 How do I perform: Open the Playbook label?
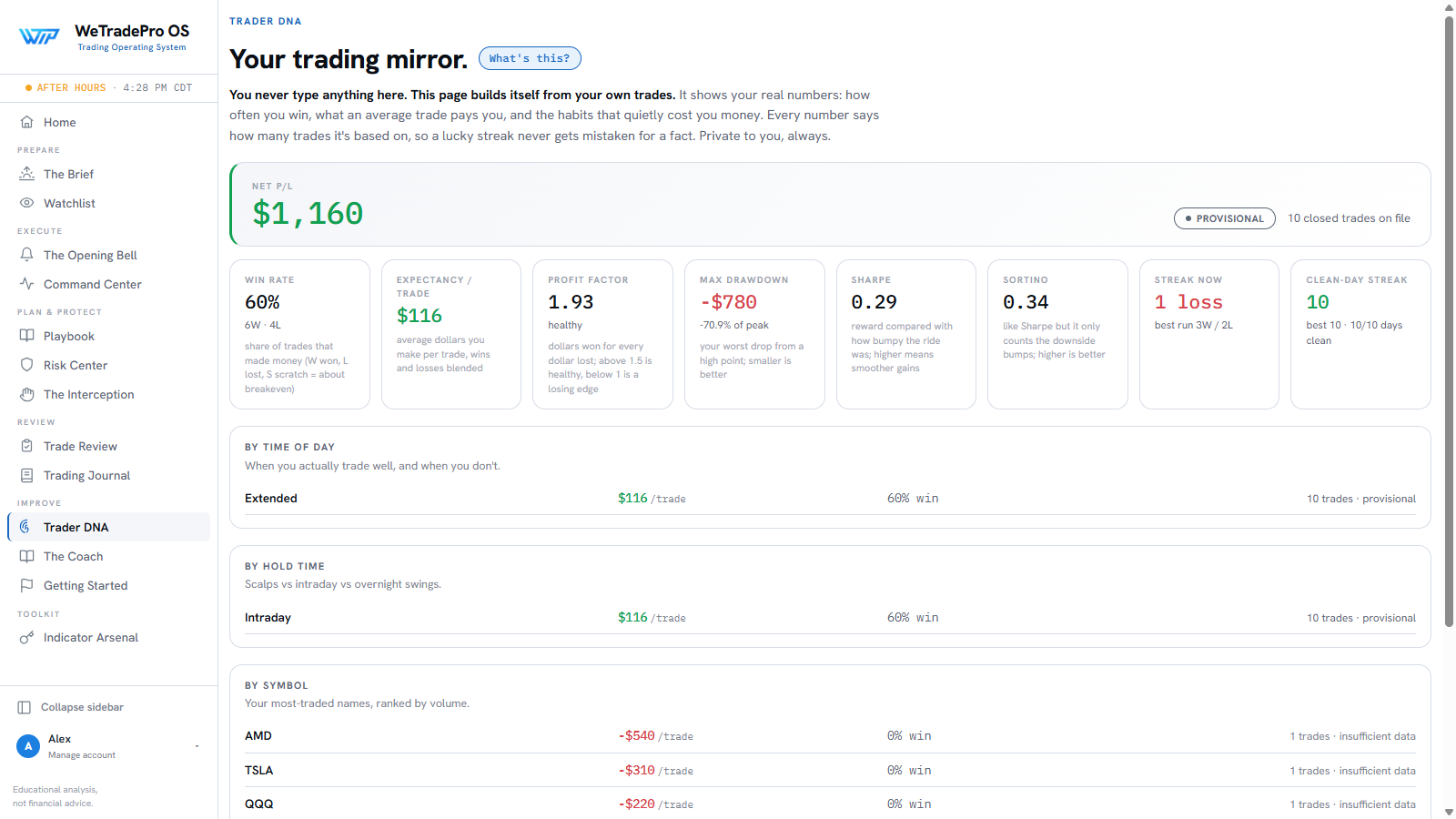click(x=69, y=336)
